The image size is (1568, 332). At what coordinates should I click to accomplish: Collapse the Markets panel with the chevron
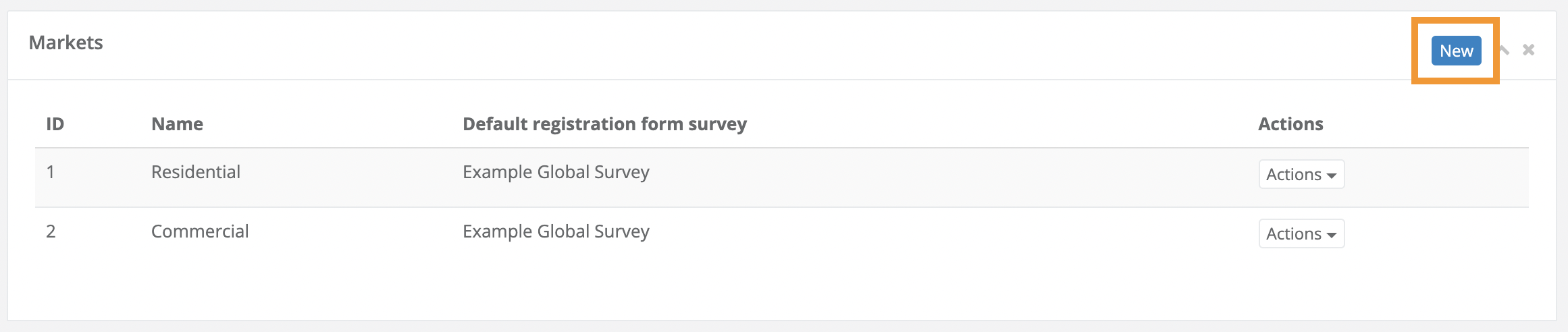[1505, 50]
